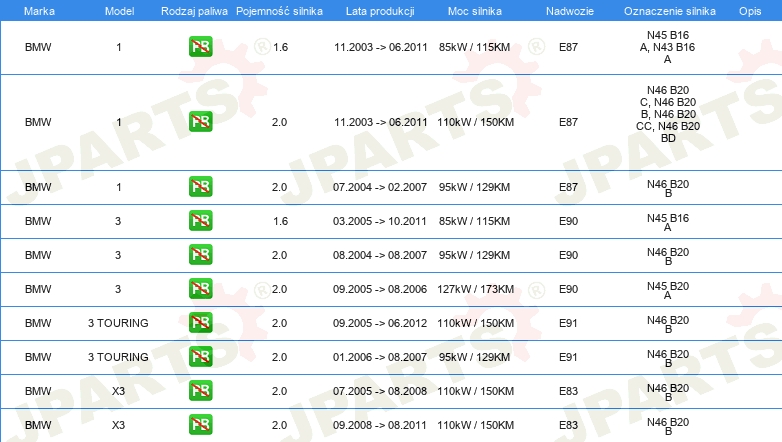The height and width of the screenshot is (442, 782).
Task: Select petrol icon in 08.2004 -> 08.2007 row
Action: 200,254
